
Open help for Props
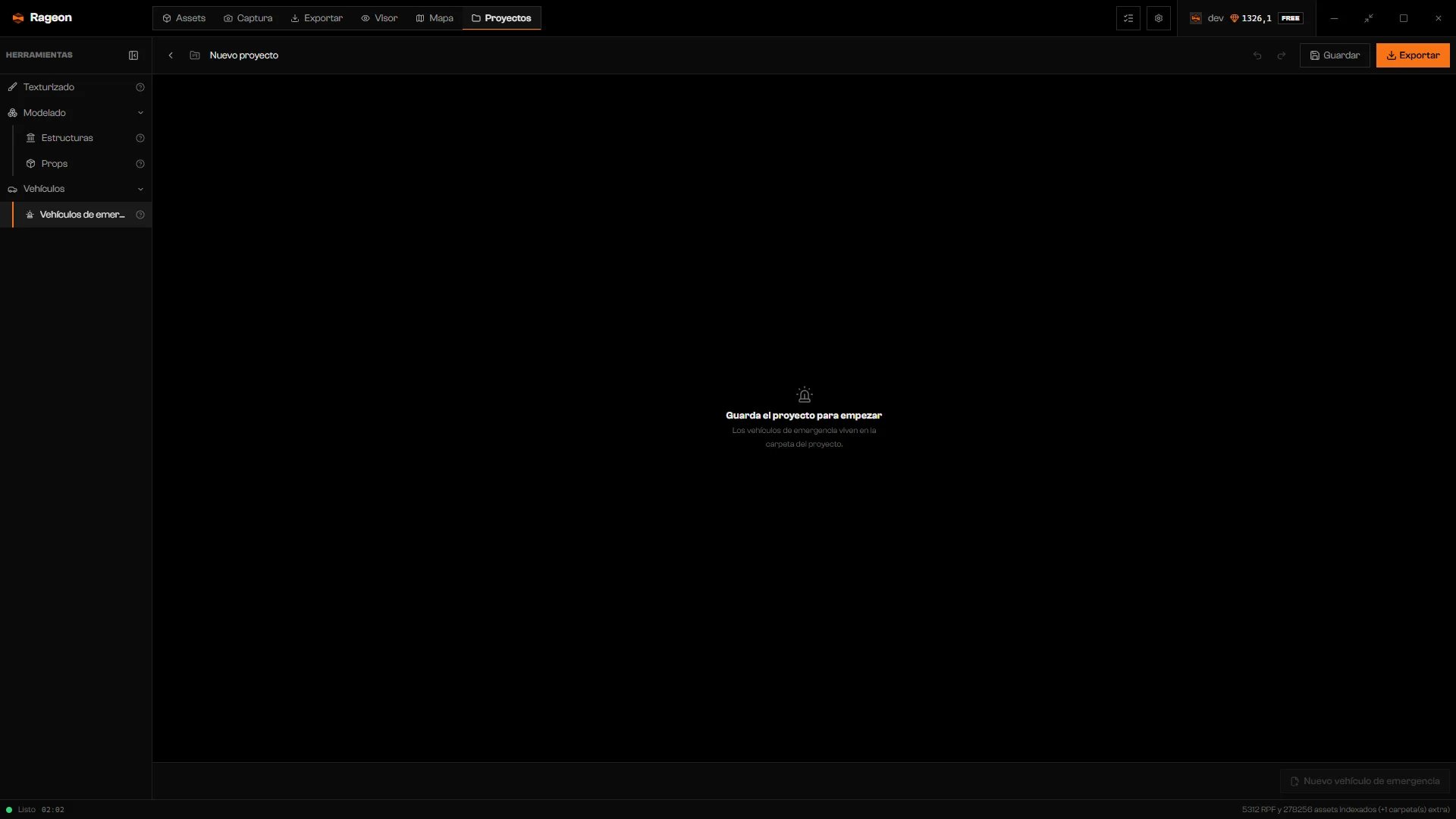coord(140,164)
